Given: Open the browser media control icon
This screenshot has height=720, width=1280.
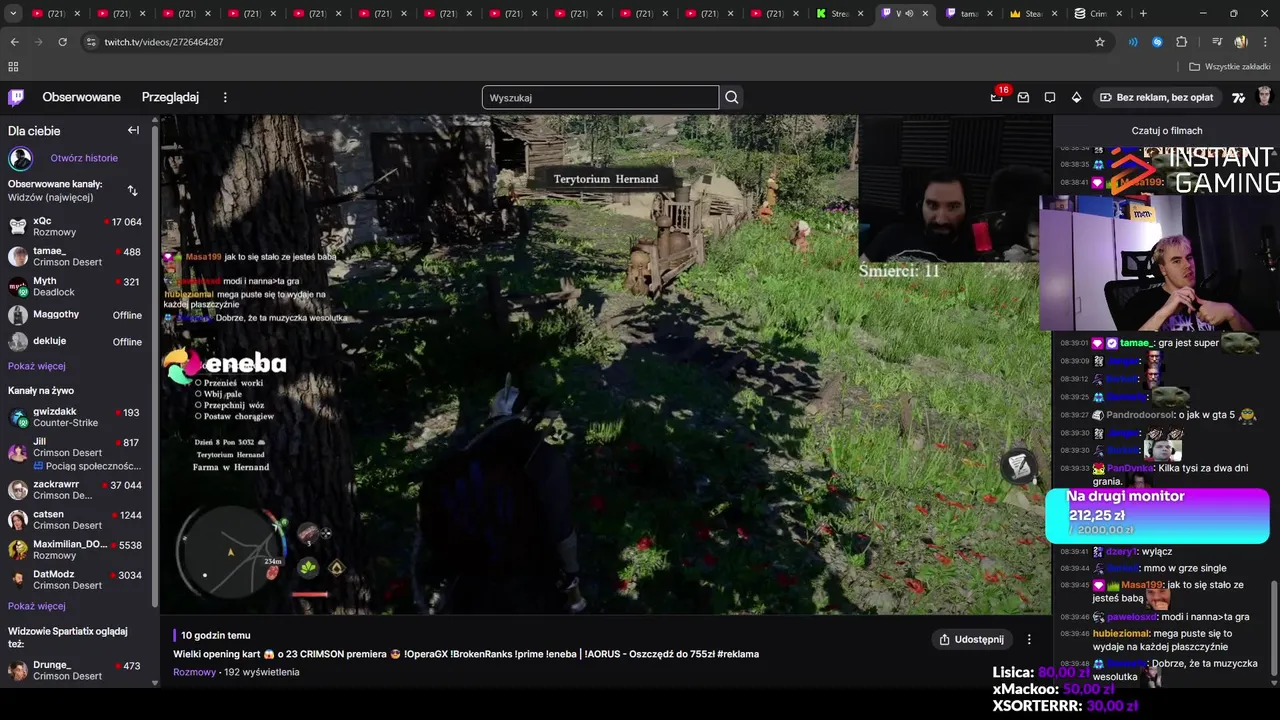Looking at the screenshot, I should [x=1216, y=42].
